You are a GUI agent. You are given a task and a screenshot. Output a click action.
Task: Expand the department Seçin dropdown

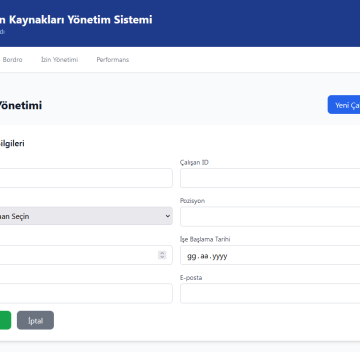pyautogui.click(x=86, y=216)
